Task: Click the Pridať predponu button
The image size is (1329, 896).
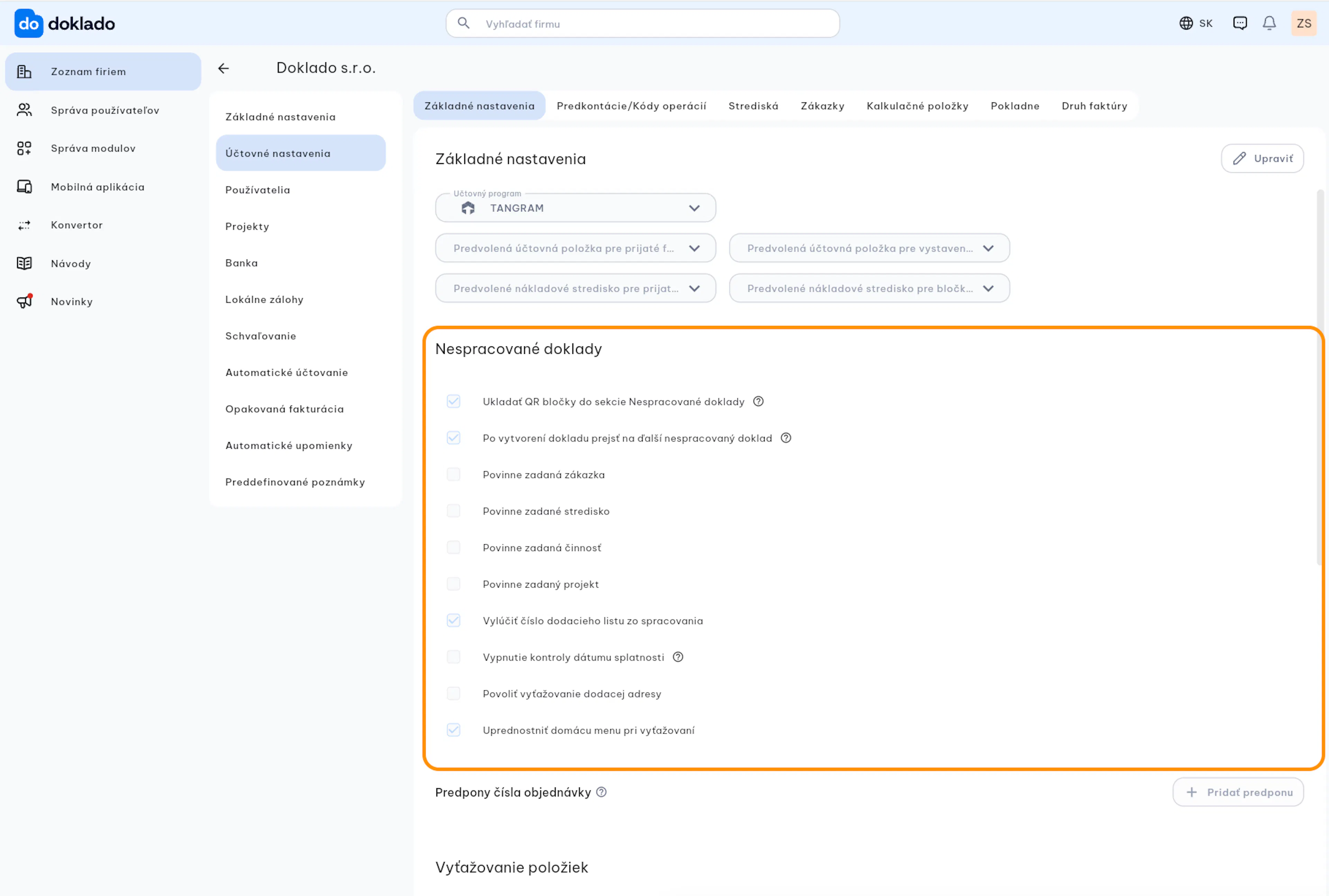Action: coord(1238,792)
